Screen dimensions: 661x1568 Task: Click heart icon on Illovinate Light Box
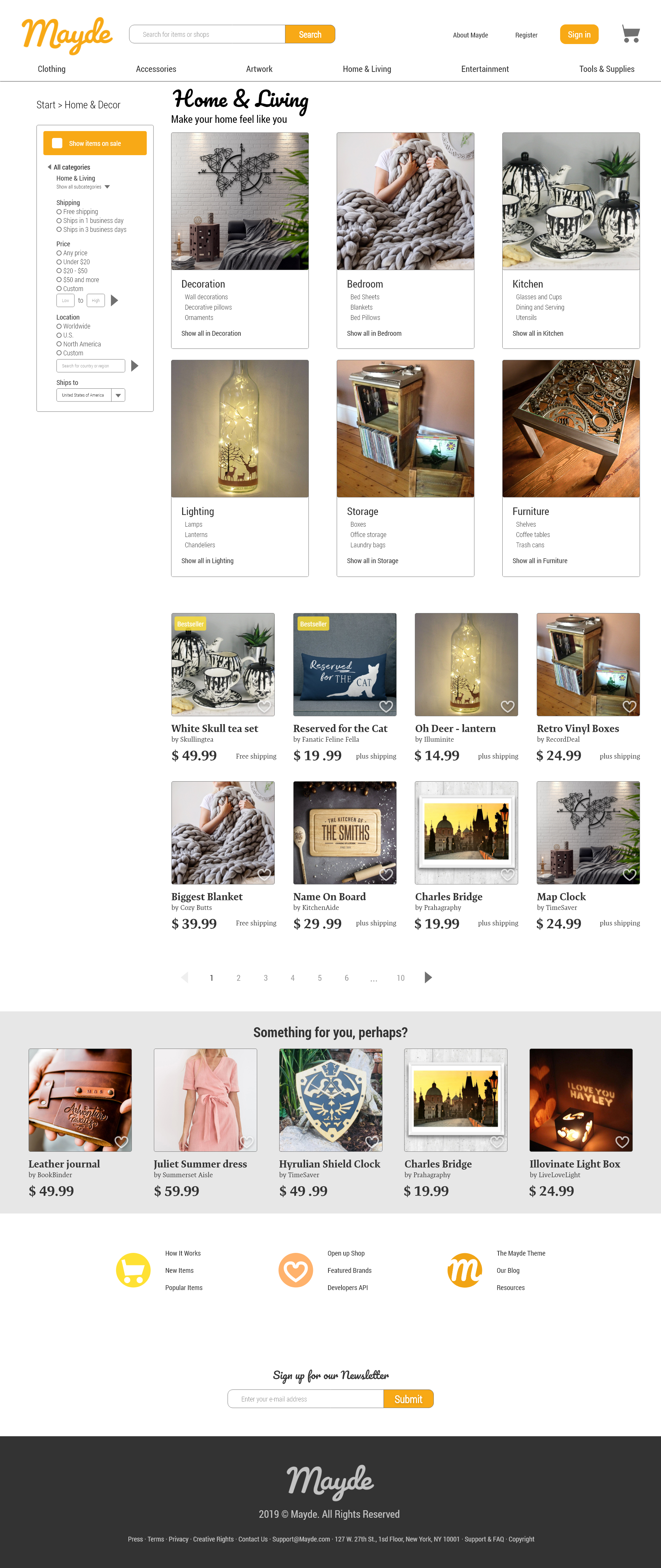622,1142
